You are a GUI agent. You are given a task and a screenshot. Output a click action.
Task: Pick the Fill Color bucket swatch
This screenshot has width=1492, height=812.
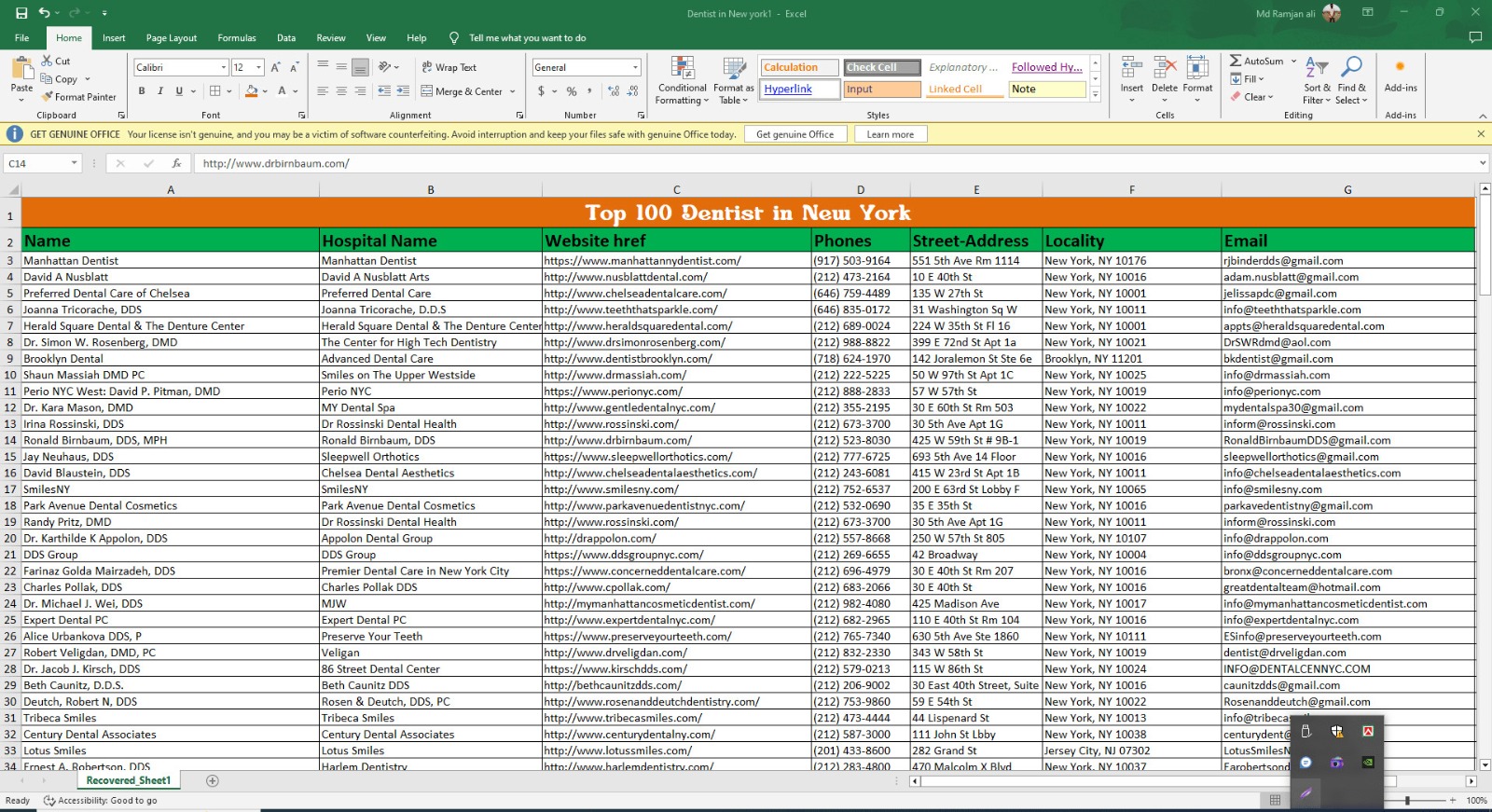pos(251,91)
